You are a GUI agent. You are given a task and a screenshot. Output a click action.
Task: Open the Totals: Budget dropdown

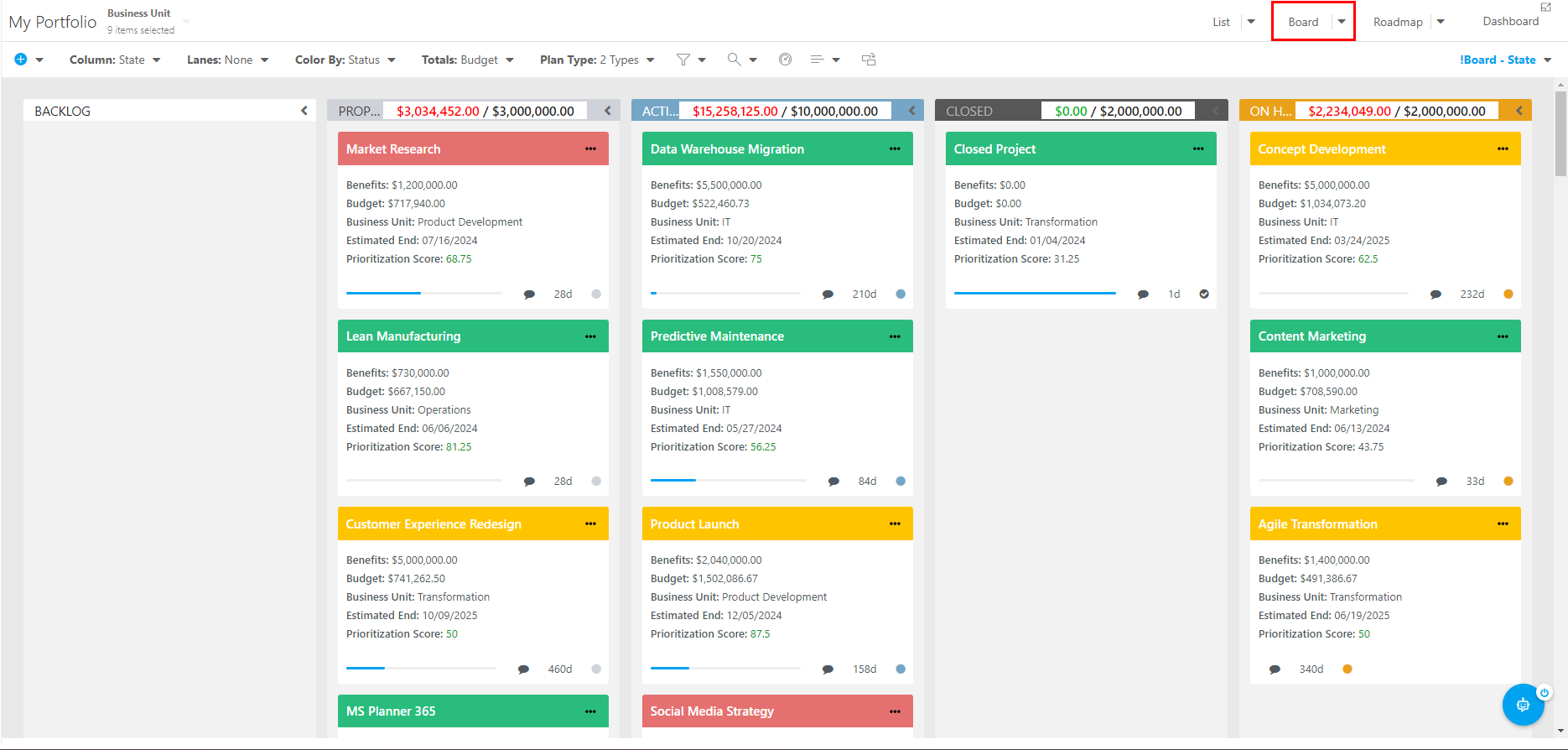(468, 60)
